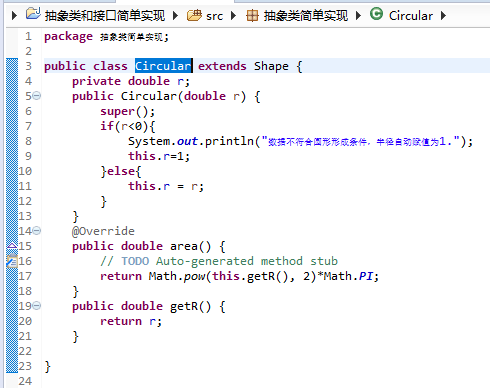This screenshot has width=490, height=388.
Task: Select the Circular breadcrumb label
Action: pos(411,16)
